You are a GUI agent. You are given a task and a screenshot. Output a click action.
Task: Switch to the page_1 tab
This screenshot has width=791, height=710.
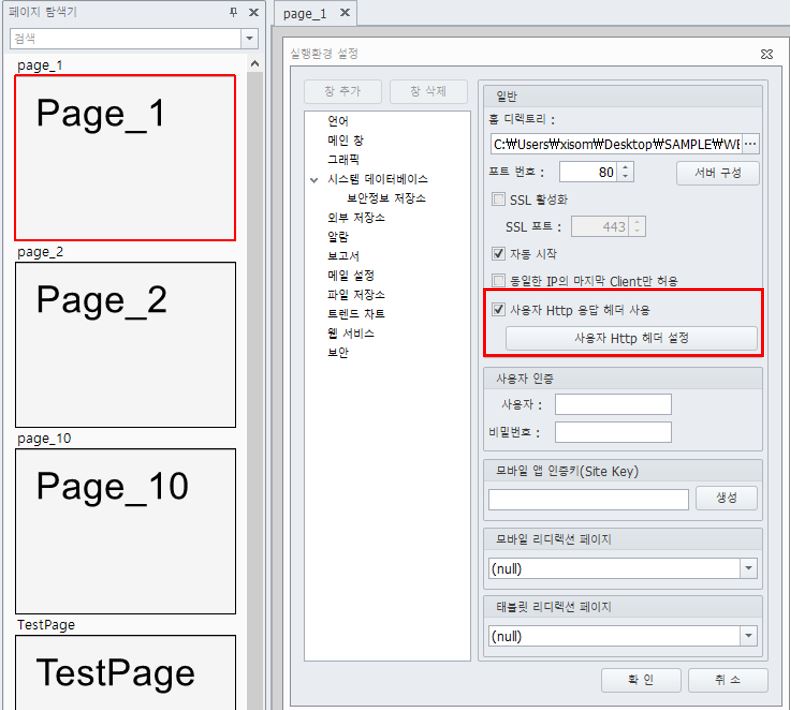click(305, 14)
